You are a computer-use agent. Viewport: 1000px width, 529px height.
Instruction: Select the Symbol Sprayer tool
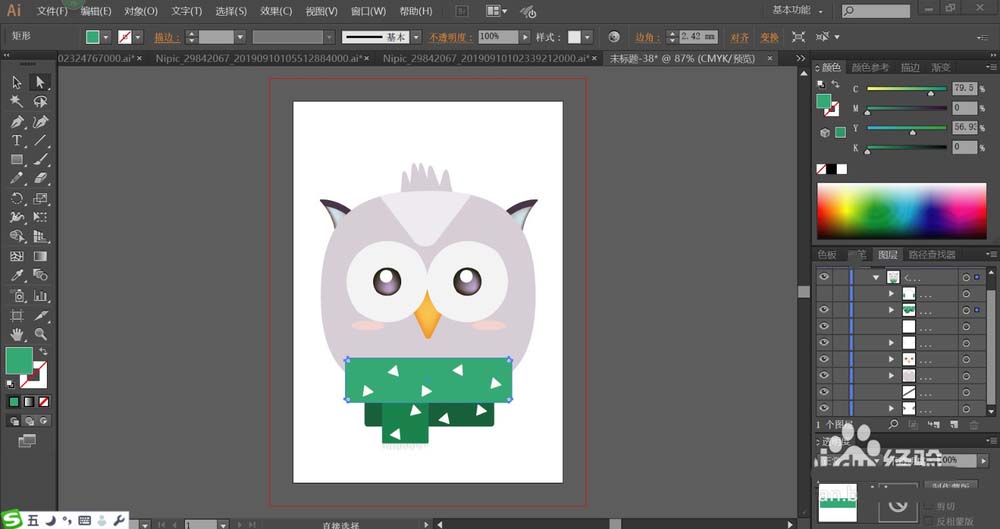point(17,295)
